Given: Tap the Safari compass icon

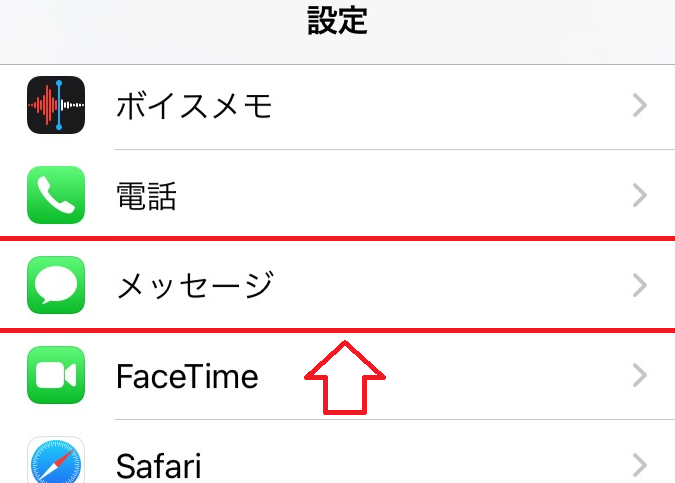Looking at the screenshot, I should [56, 462].
